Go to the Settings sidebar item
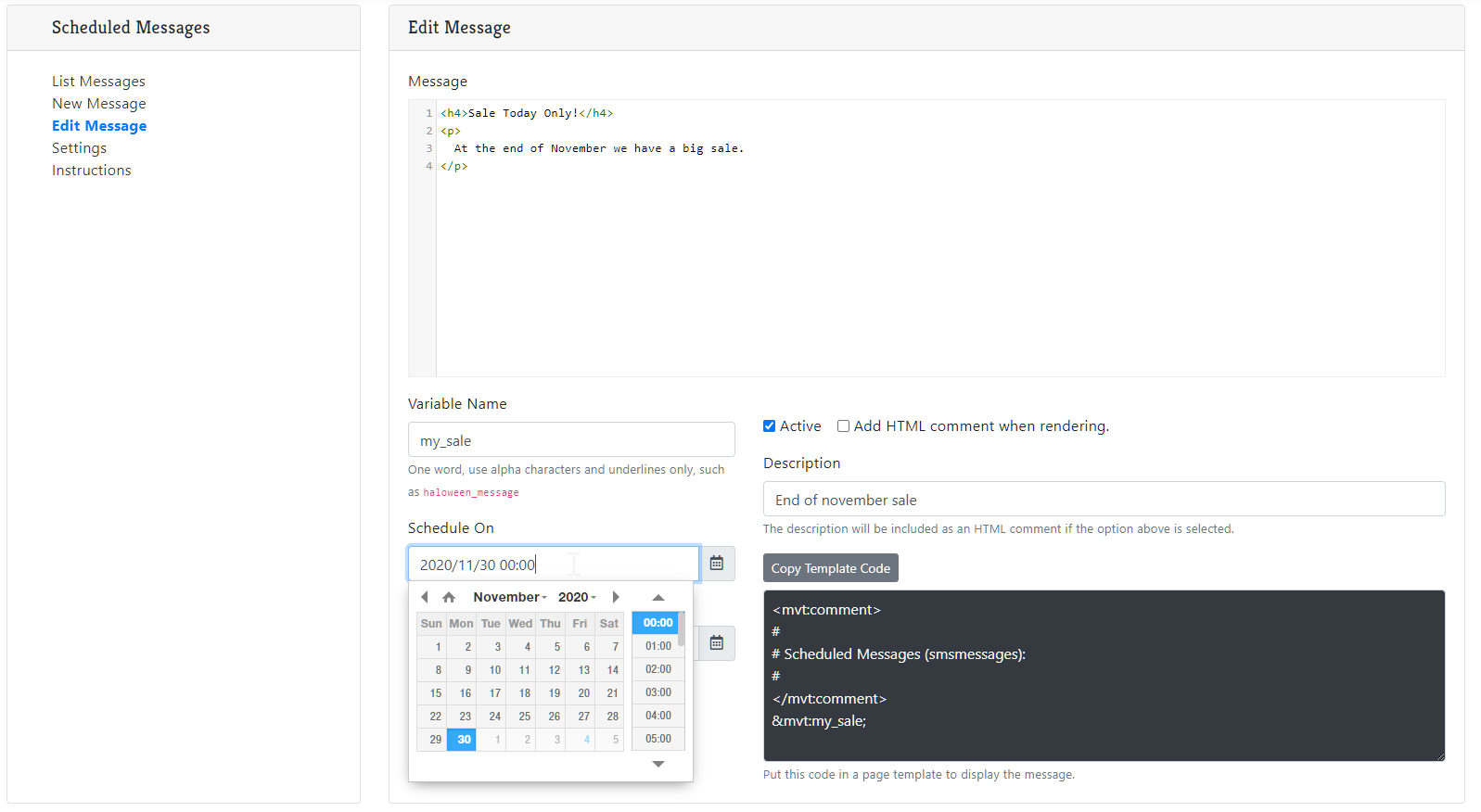Screen dimensions: 1481x812 coord(79,148)
